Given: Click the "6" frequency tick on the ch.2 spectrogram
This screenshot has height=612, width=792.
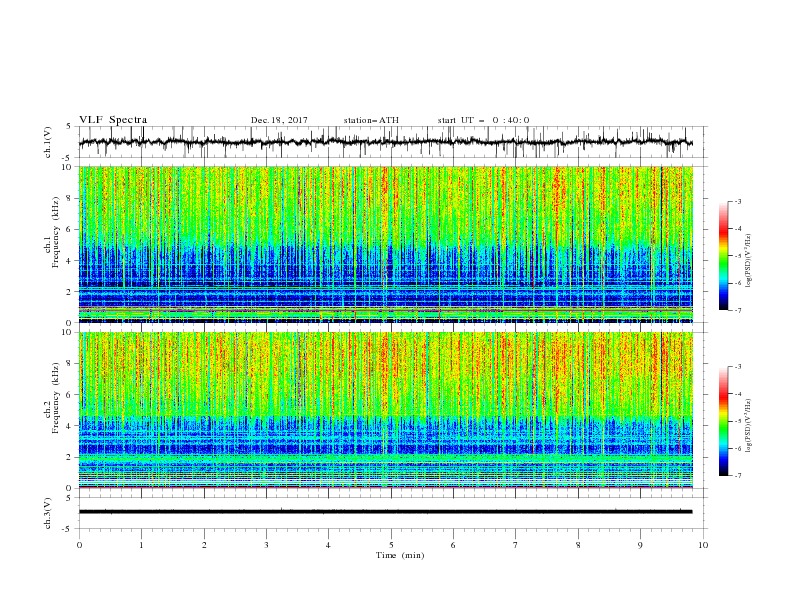Looking at the screenshot, I should click(69, 394).
